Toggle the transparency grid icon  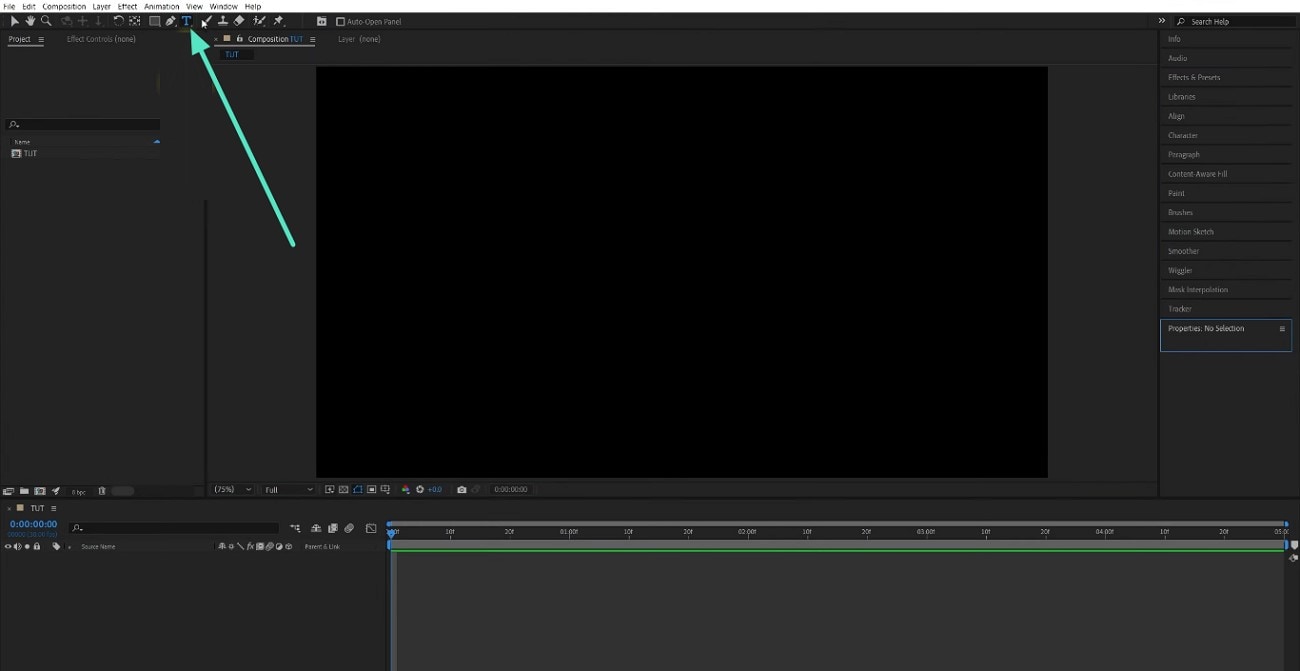tap(343, 489)
